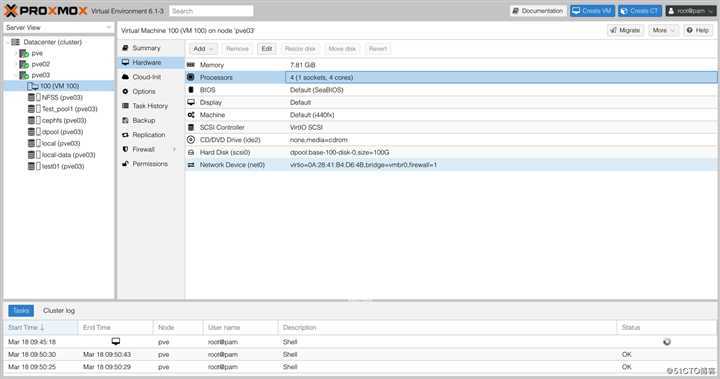Click the Machine row icon
This screenshot has width=720, height=379.
coord(191,115)
